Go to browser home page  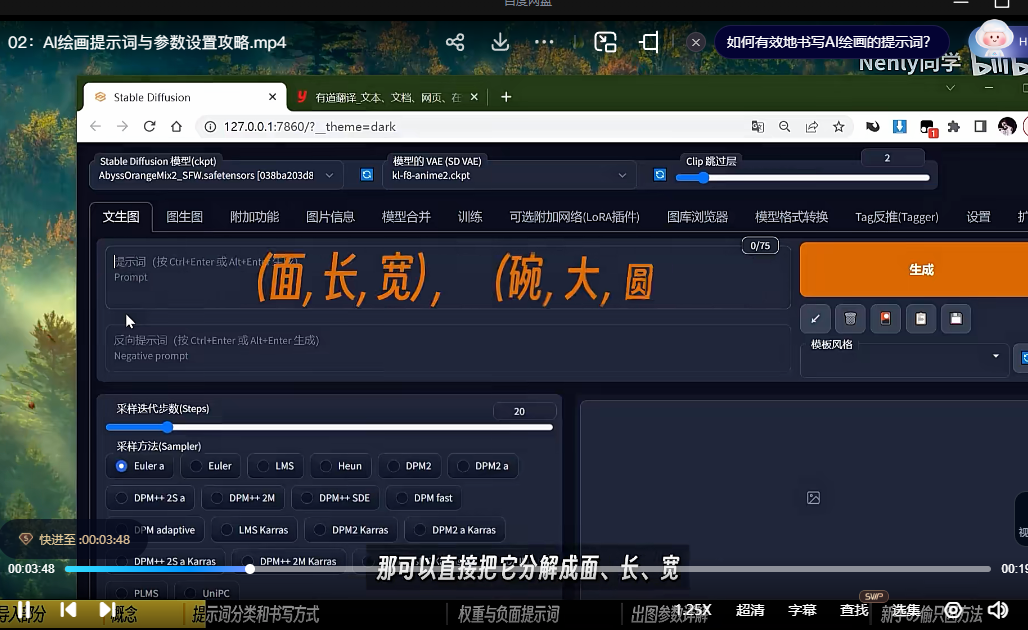click(x=176, y=127)
